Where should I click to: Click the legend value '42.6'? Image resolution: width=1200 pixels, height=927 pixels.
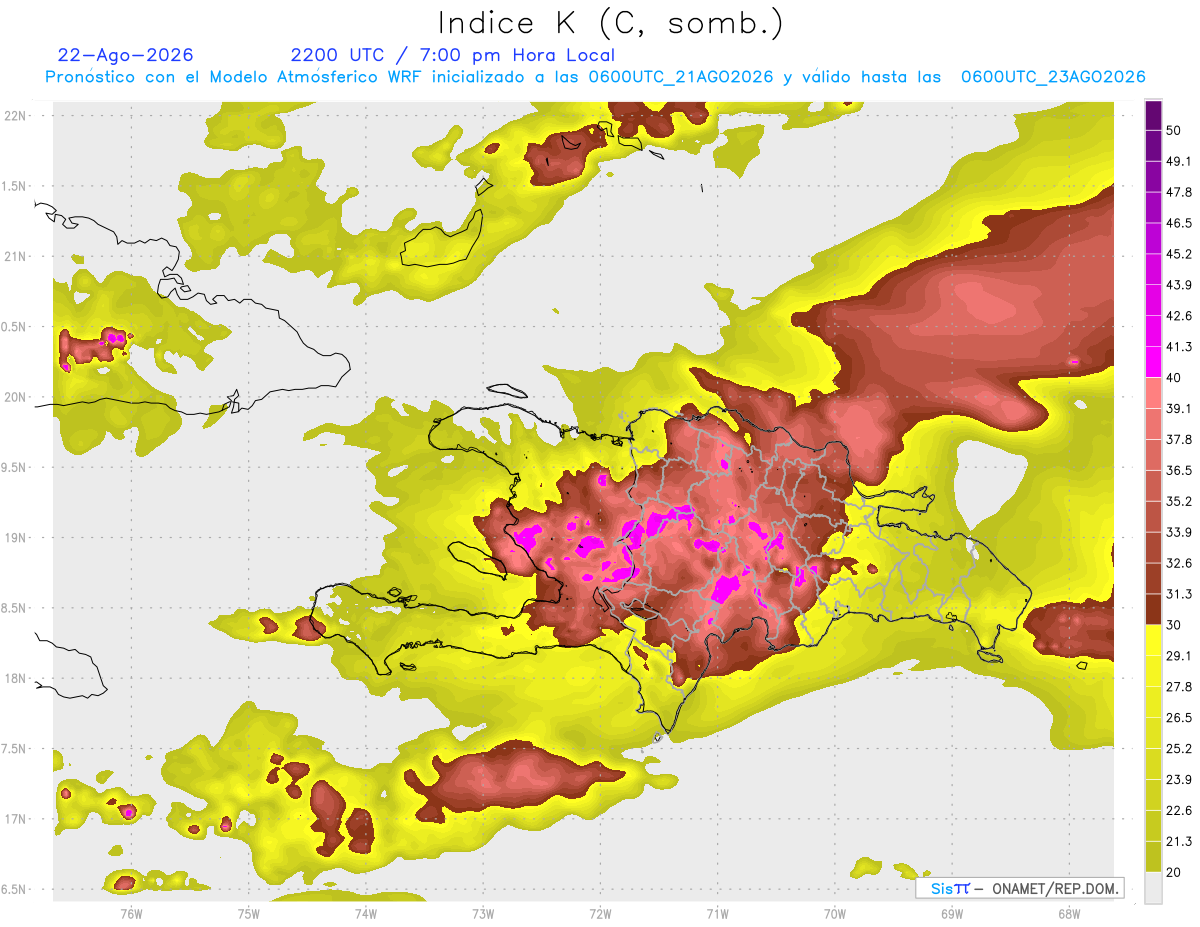point(1180,316)
